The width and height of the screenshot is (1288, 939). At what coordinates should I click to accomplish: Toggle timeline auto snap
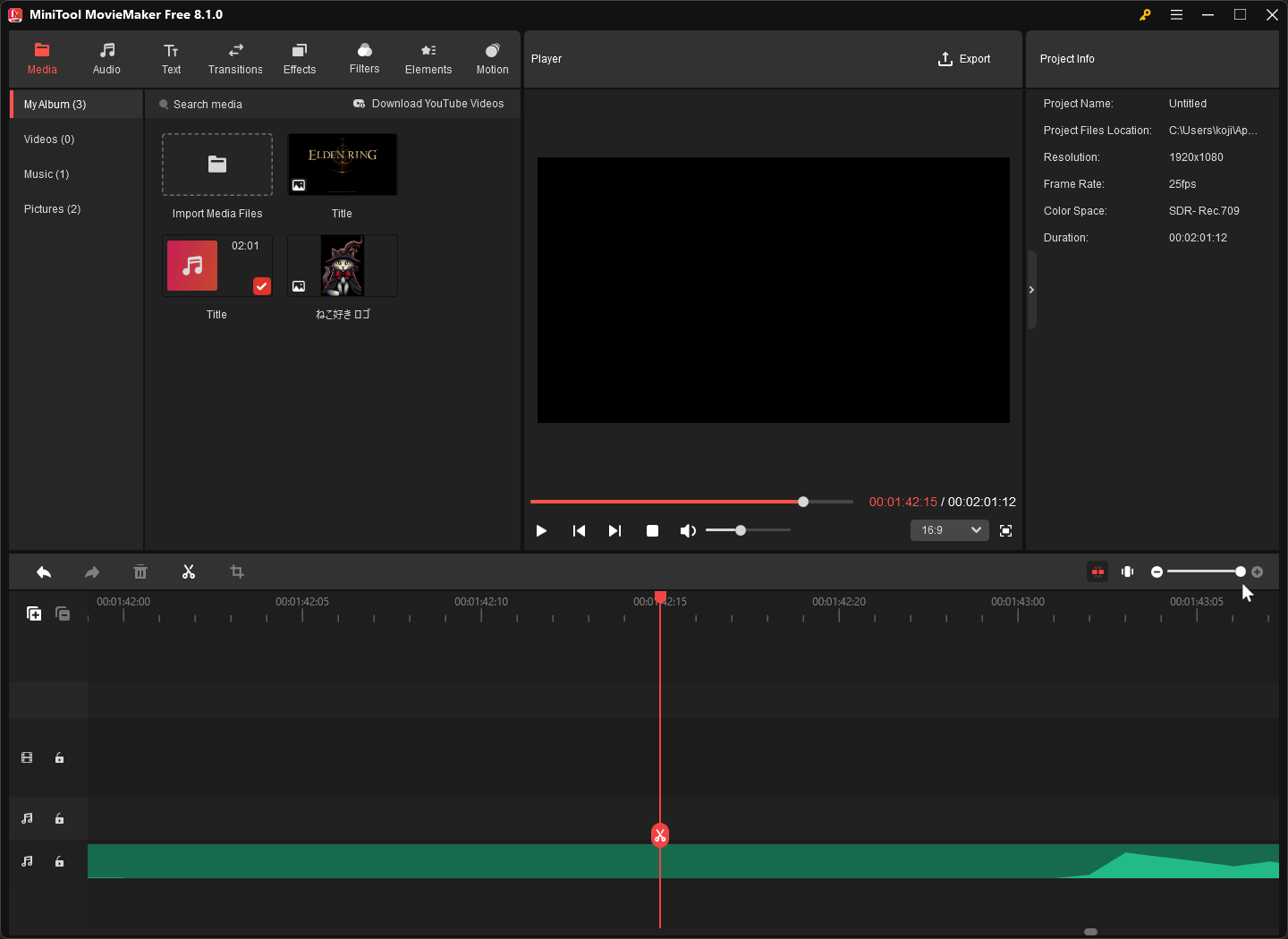coord(1097,572)
